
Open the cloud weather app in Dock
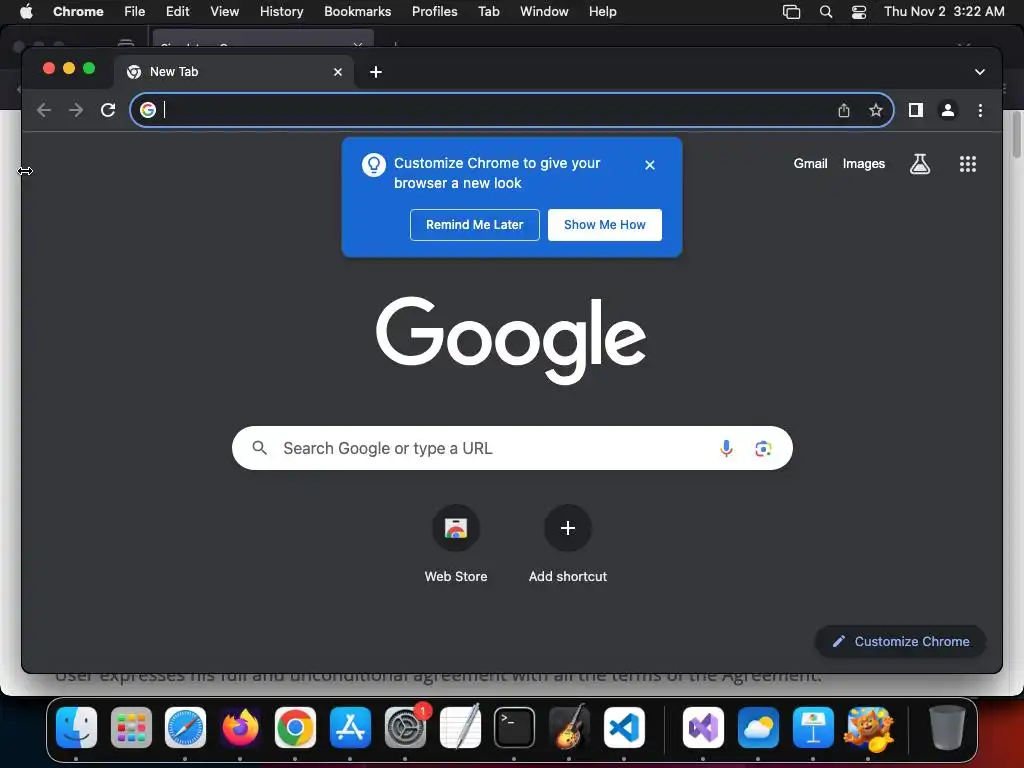[758, 728]
